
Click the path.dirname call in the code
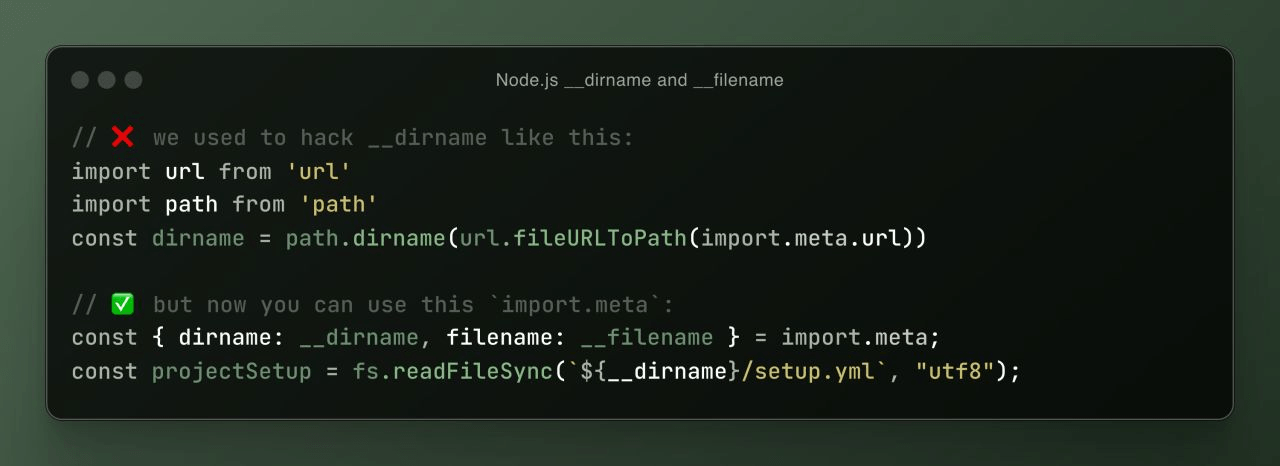pos(366,238)
